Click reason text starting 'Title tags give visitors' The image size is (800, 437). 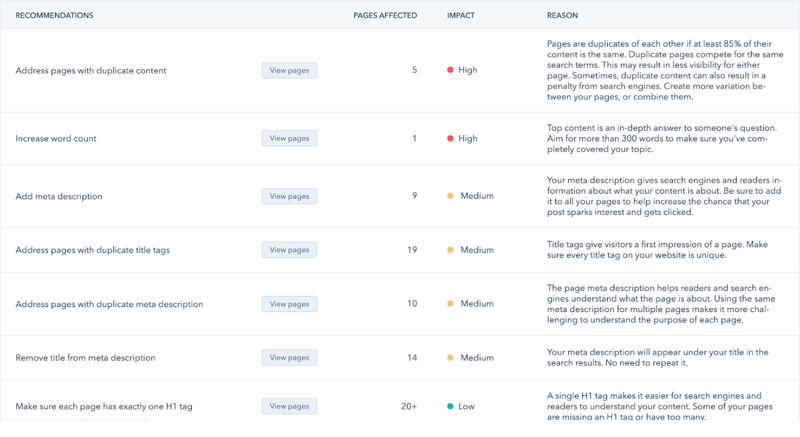[657, 250]
